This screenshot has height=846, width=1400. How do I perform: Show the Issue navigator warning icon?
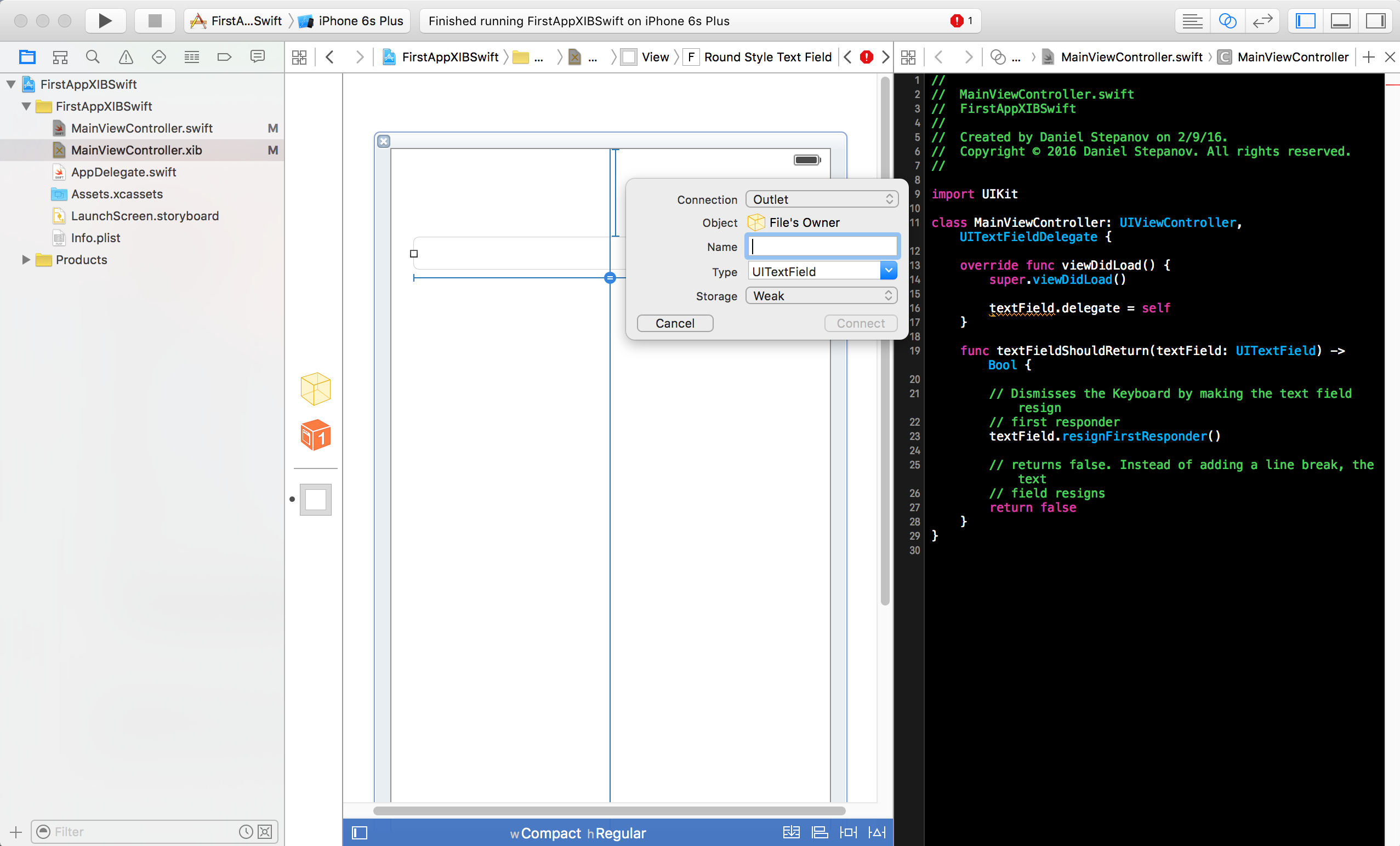126,57
